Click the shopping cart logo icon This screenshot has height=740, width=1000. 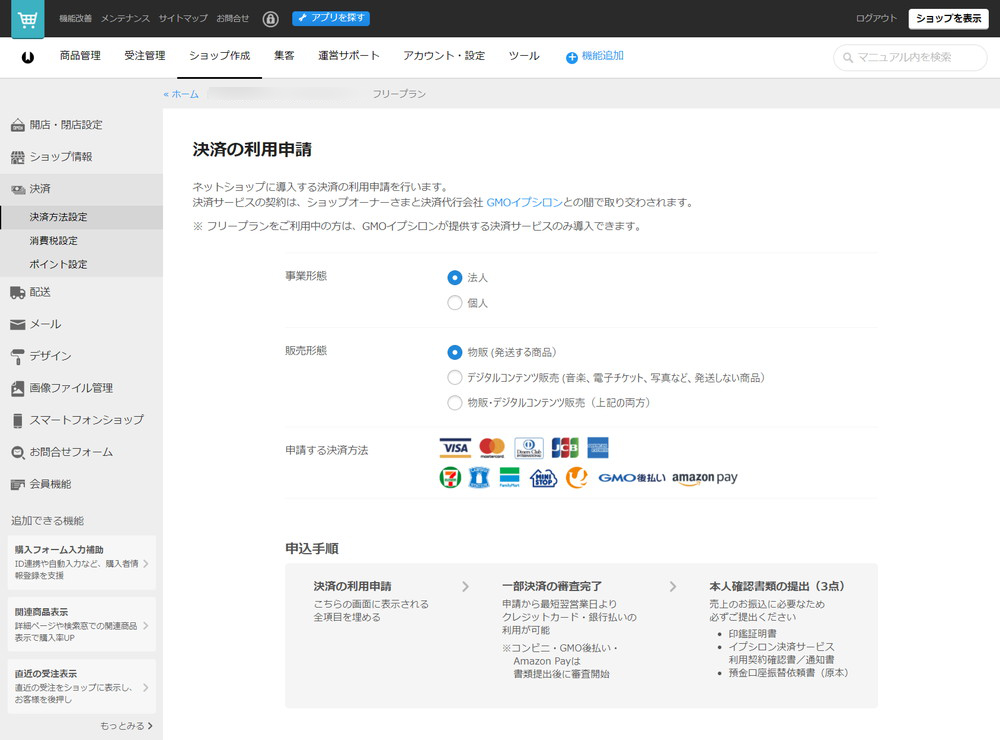pos(27,18)
